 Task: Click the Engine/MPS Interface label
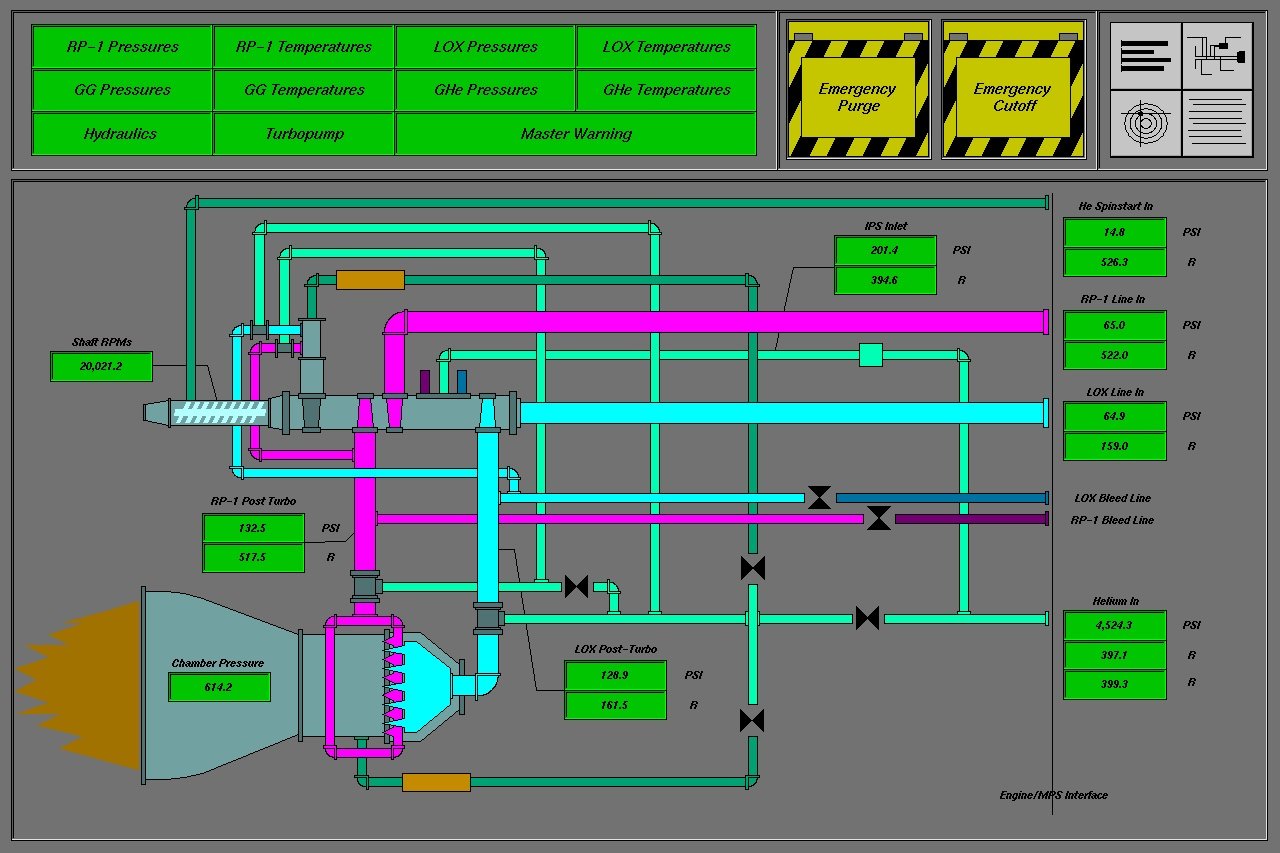click(x=1054, y=795)
